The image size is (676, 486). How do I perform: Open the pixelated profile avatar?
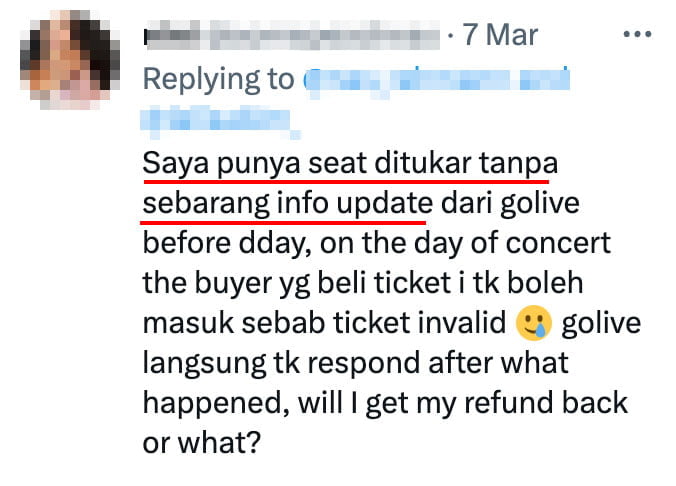[70, 60]
